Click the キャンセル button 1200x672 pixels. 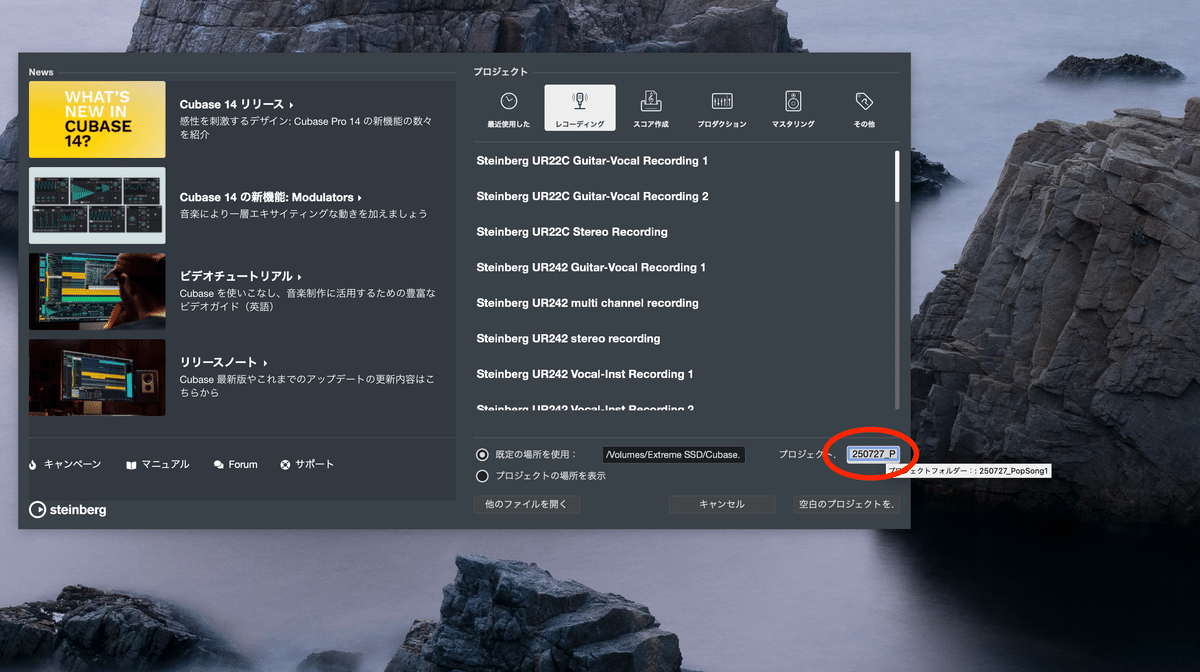click(722, 504)
